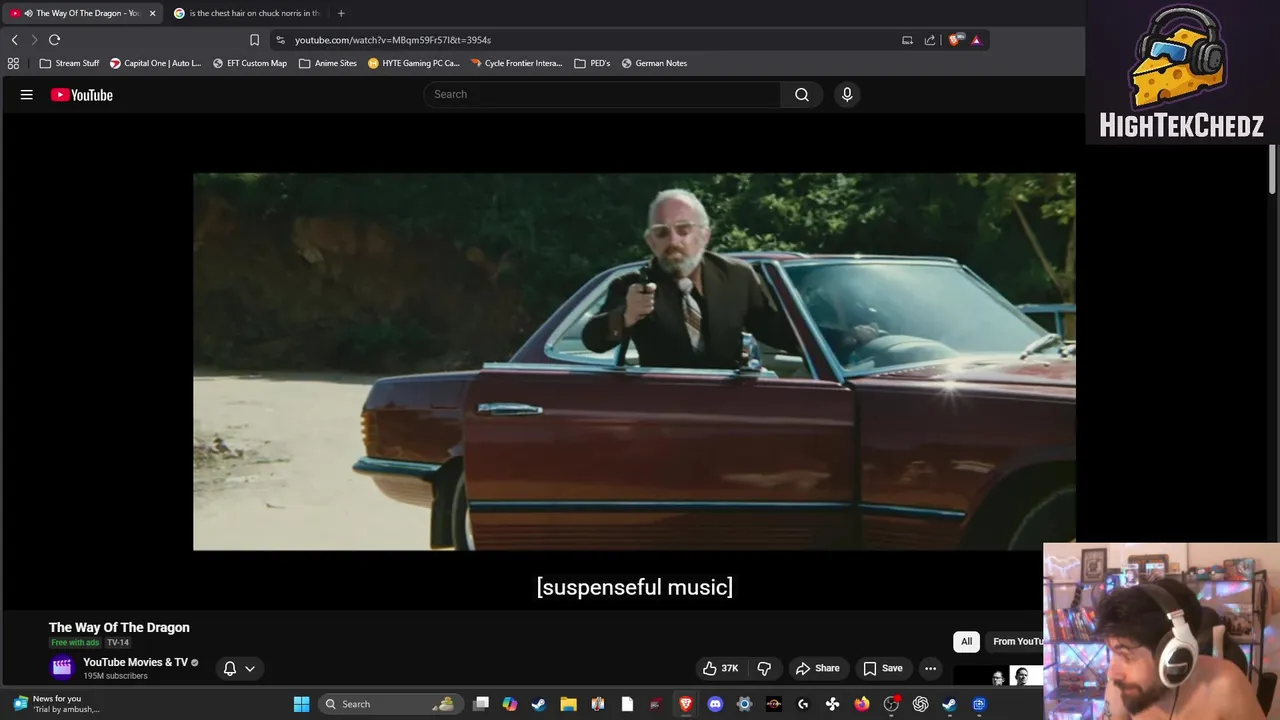This screenshot has width=1280, height=720.
Task: Open EFT Custom Map bookmark
Action: point(249,63)
